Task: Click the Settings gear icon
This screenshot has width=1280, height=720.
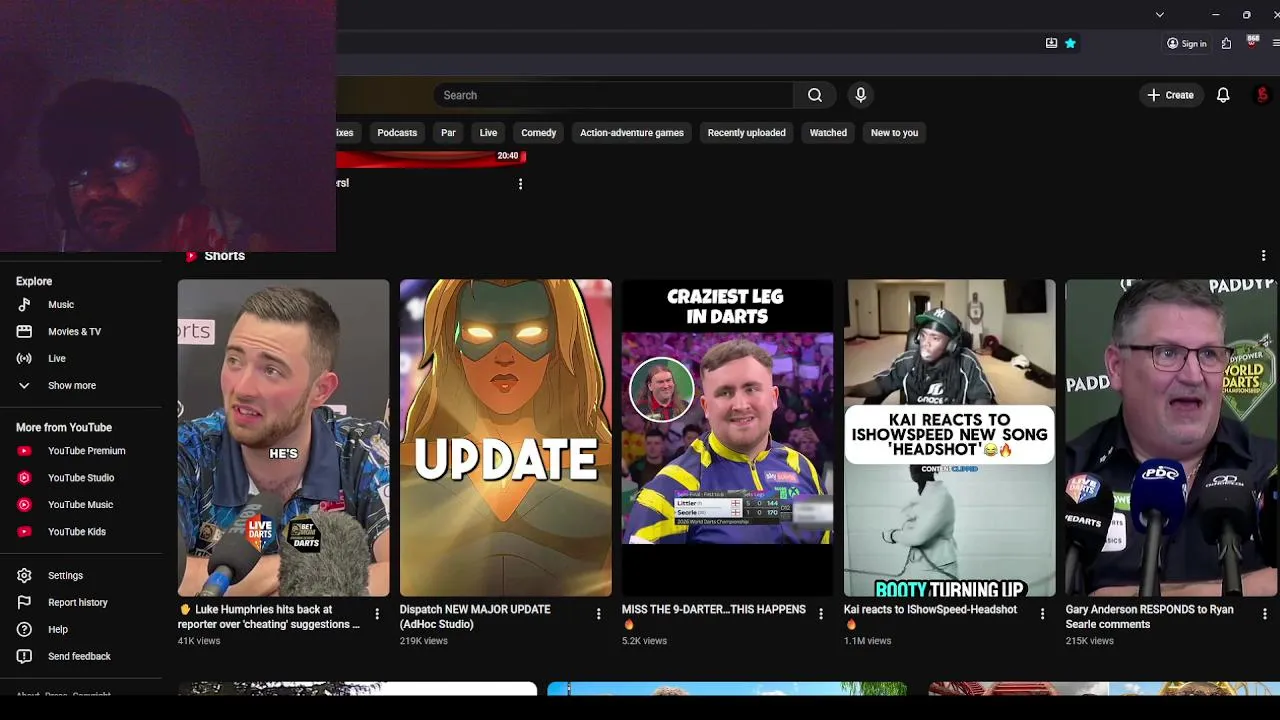Action: click(24, 576)
